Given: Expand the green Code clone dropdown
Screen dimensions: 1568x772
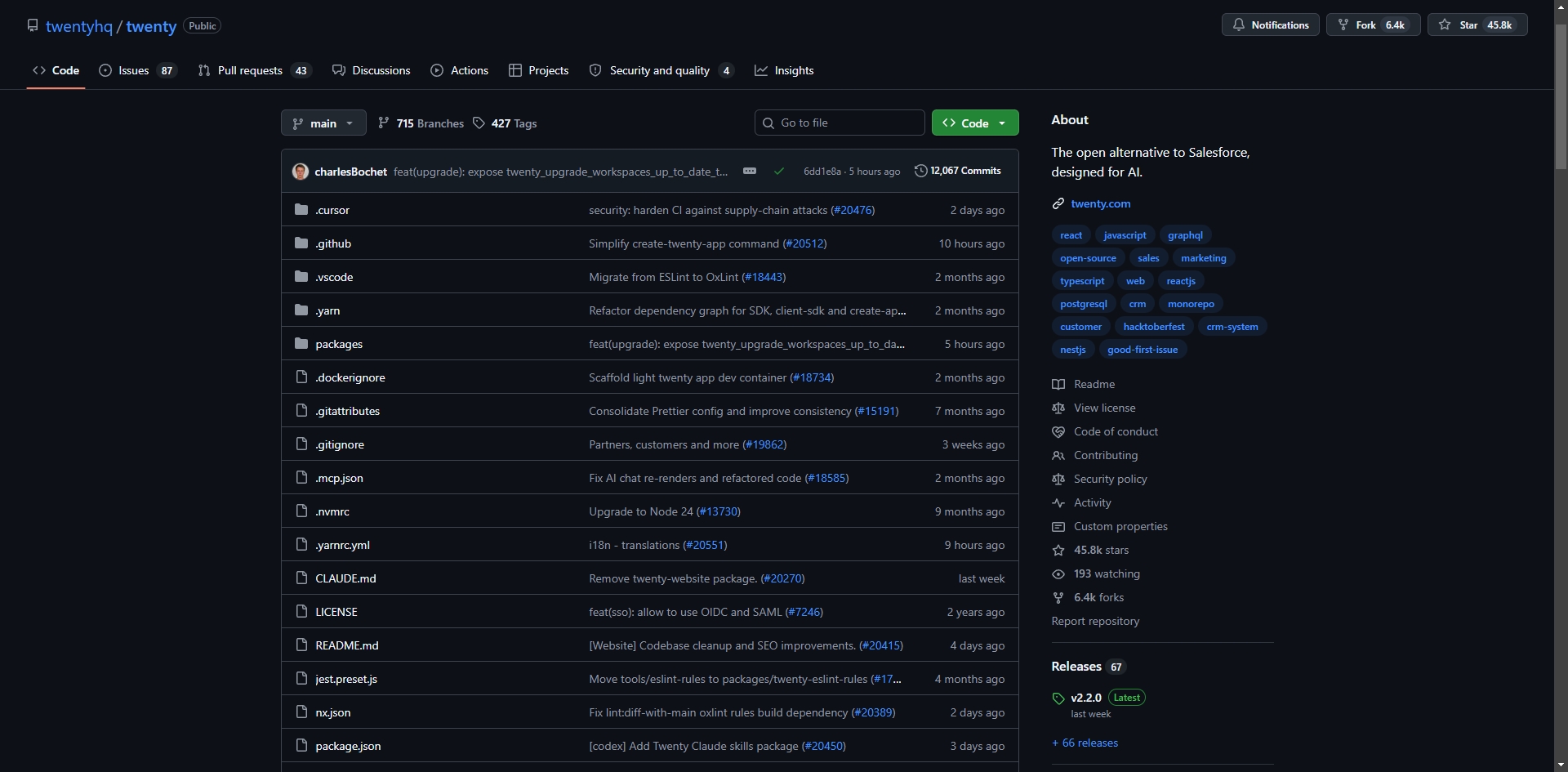Looking at the screenshot, I should click(x=975, y=123).
